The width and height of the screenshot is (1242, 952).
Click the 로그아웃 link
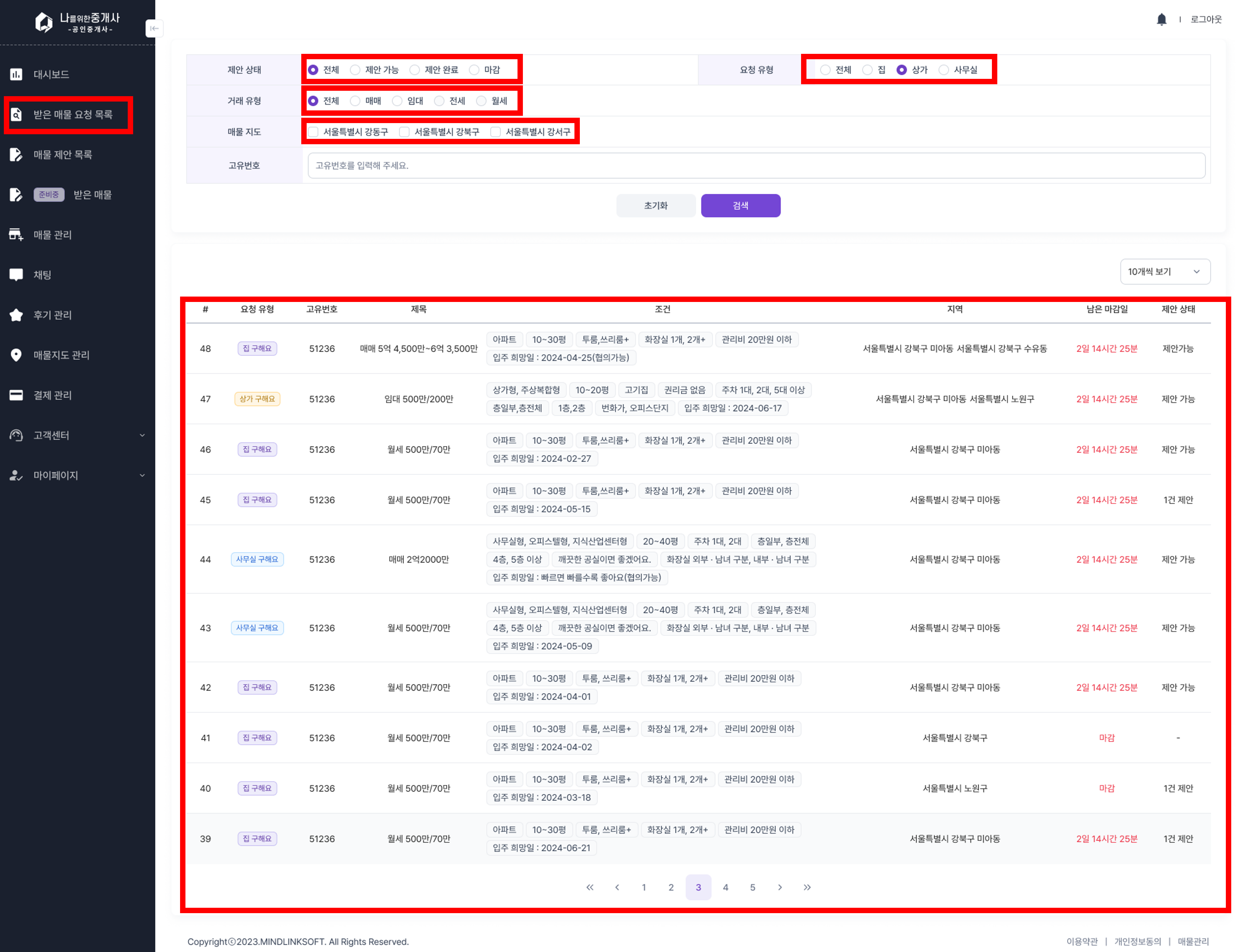coord(1206,19)
